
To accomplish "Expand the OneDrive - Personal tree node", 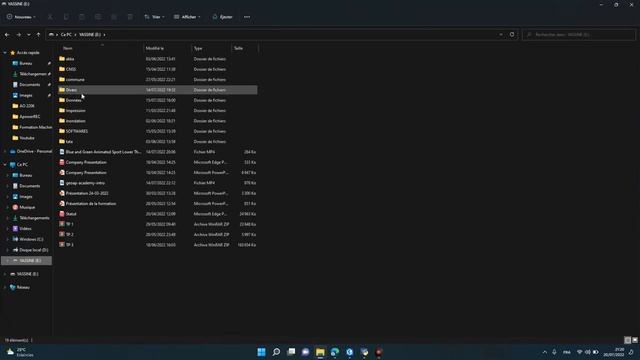I will coord(5,151).
